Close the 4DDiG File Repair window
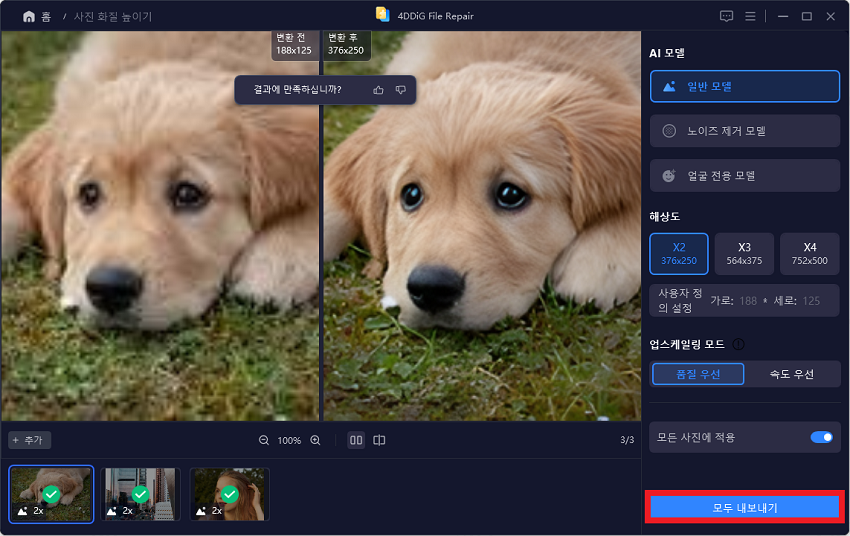This screenshot has height=536, width=850. click(x=830, y=16)
